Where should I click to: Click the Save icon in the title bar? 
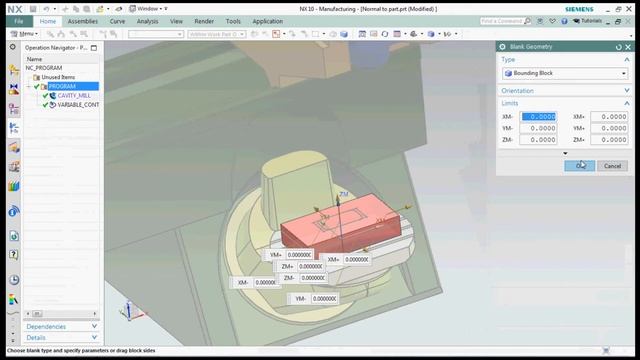point(33,9)
